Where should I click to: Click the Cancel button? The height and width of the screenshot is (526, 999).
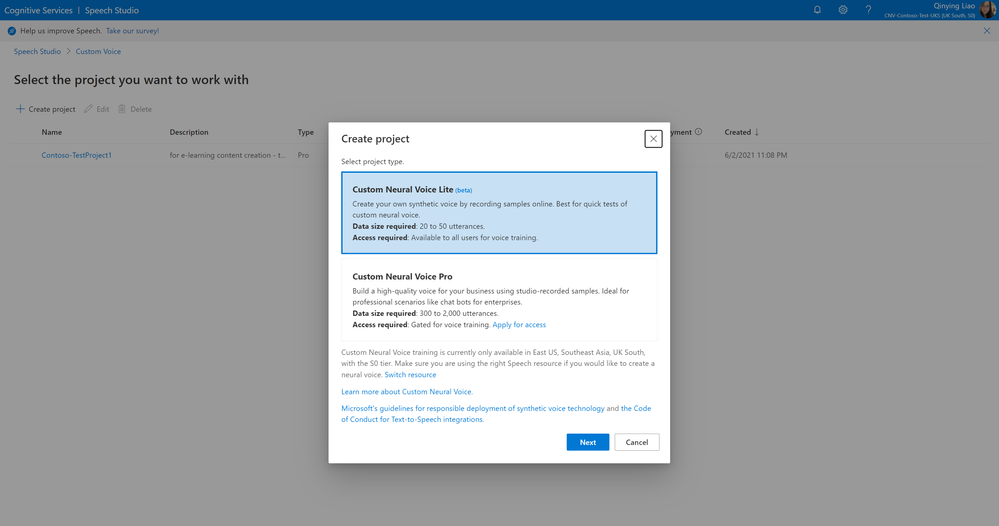[637, 442]
